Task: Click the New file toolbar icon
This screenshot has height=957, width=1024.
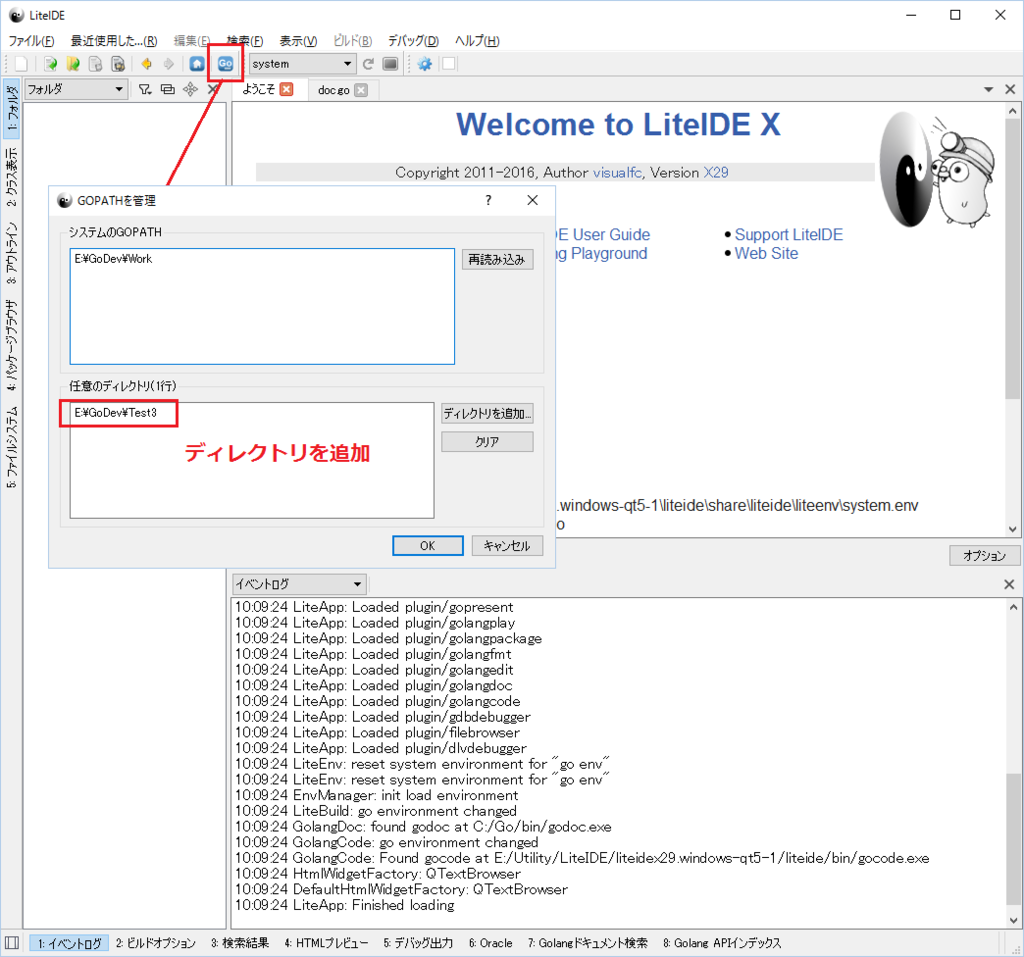Action: point(22,64)
